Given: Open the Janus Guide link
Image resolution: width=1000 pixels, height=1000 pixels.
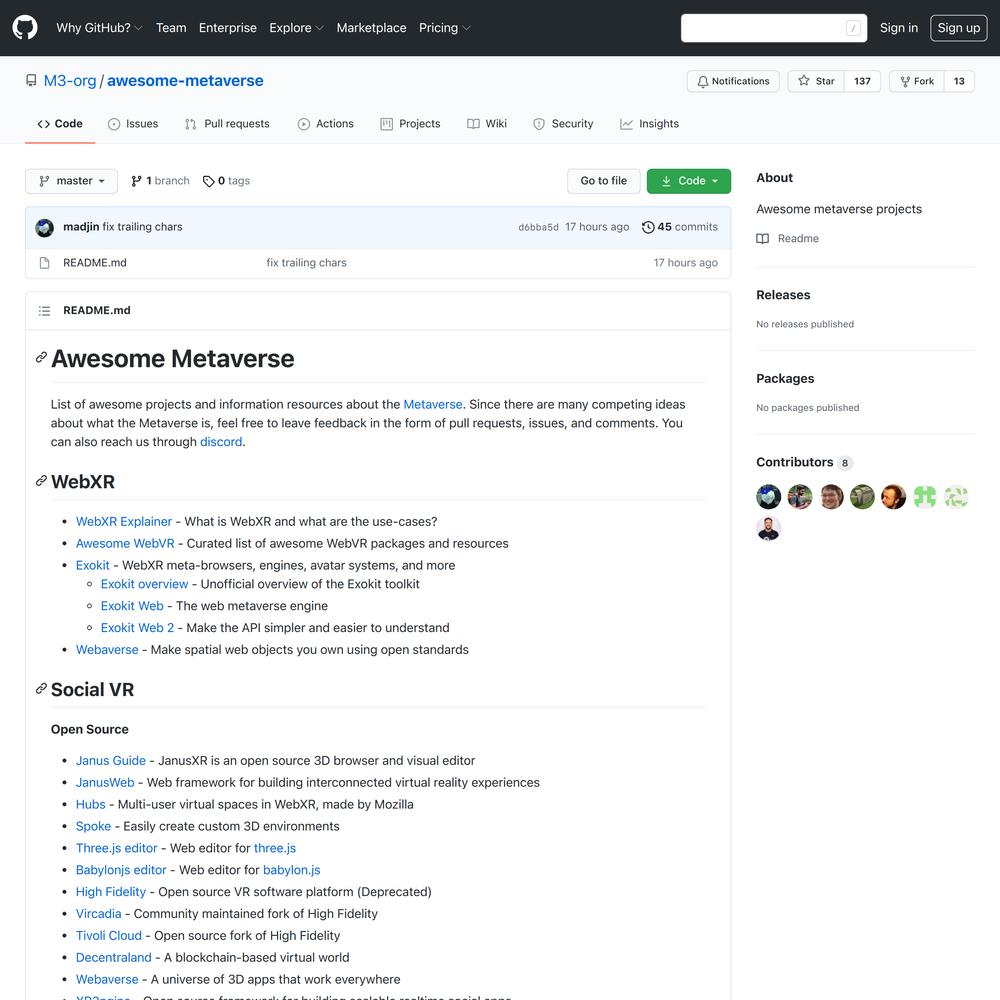Looking at the screenshot, I should 111,761.
